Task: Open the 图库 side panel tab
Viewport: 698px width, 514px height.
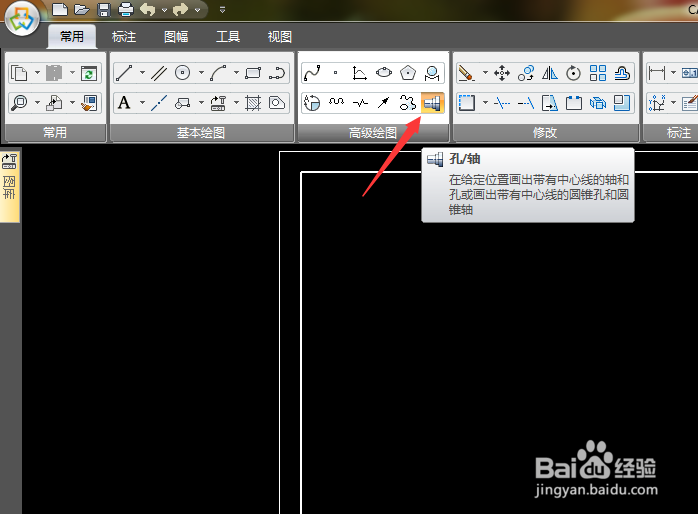Action: [9, 186]
